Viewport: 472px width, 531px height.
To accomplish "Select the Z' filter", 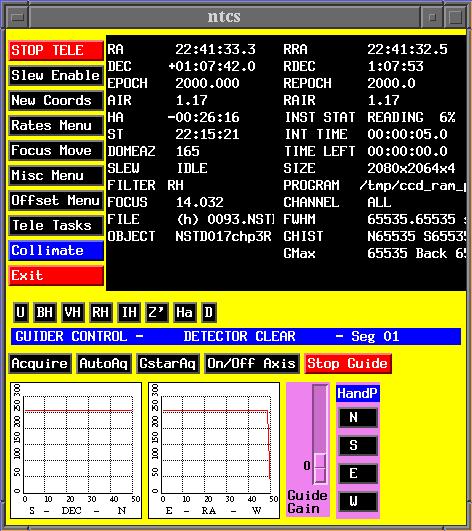I will [156, 312].
